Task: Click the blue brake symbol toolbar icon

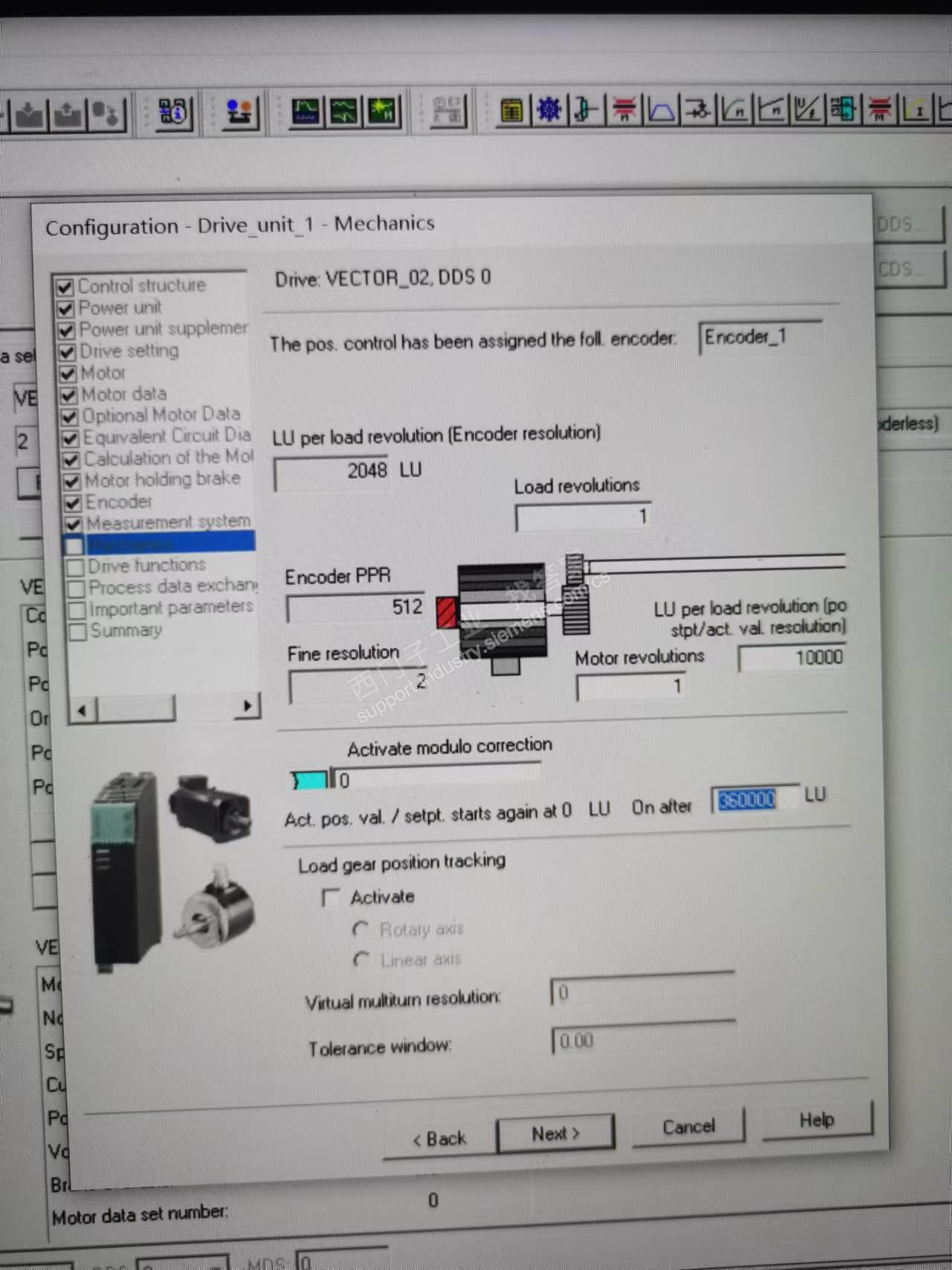Action: click(587, 110)
